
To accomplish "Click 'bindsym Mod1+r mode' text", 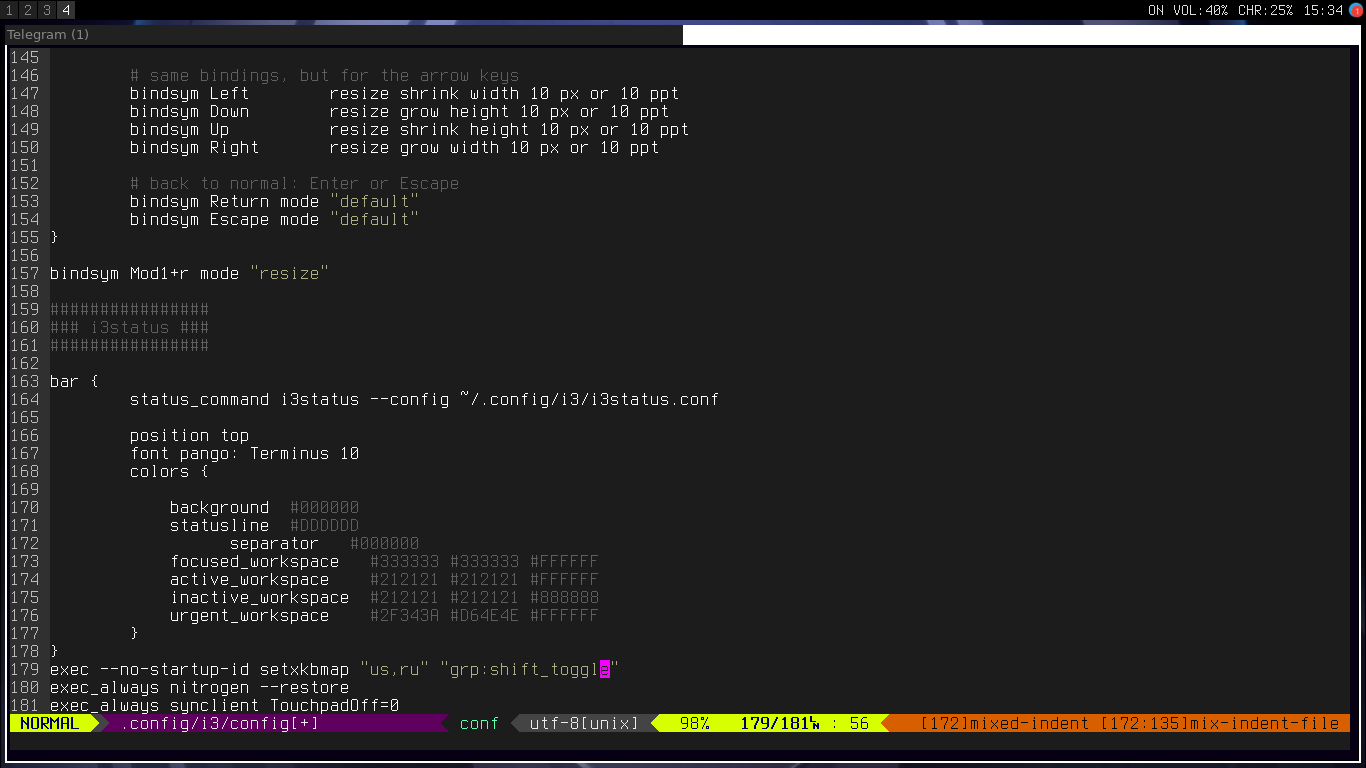I will coord(144,273).
